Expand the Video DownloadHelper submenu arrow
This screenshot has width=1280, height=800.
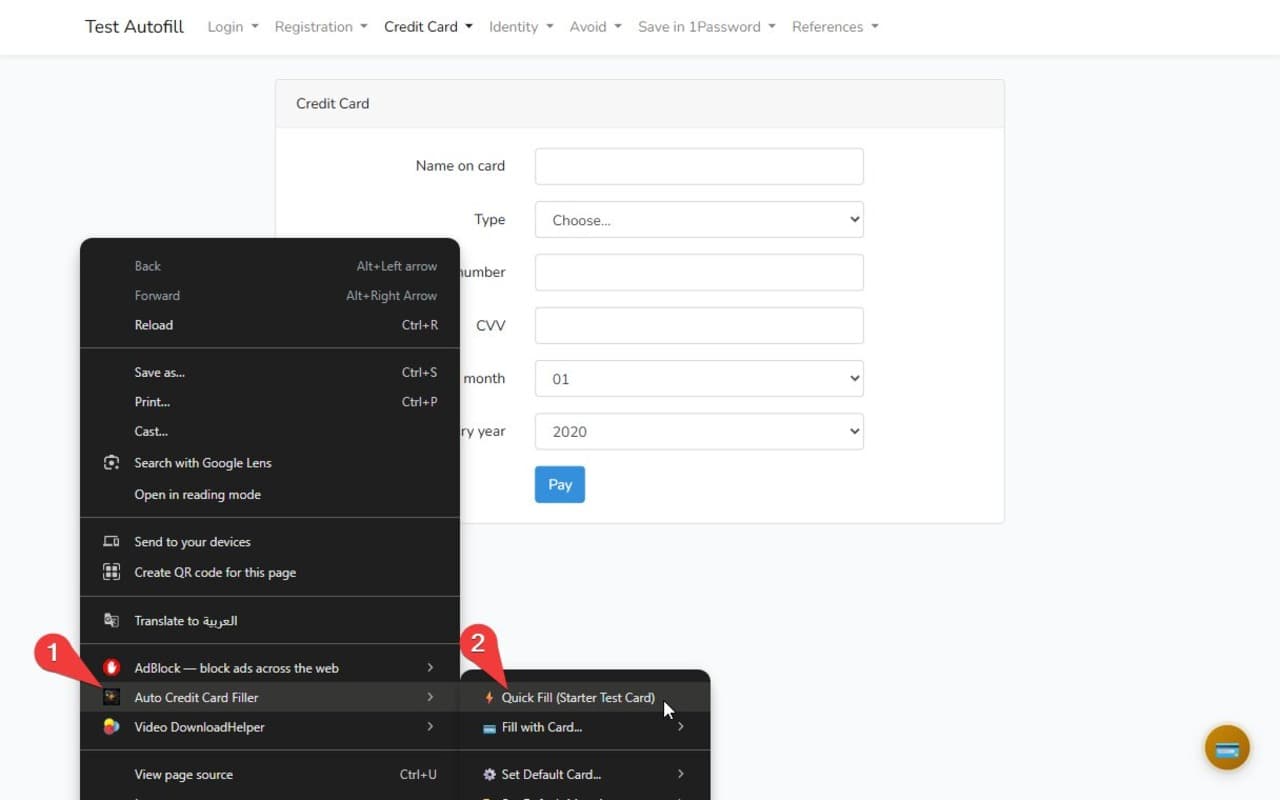(x=430, y=727)
